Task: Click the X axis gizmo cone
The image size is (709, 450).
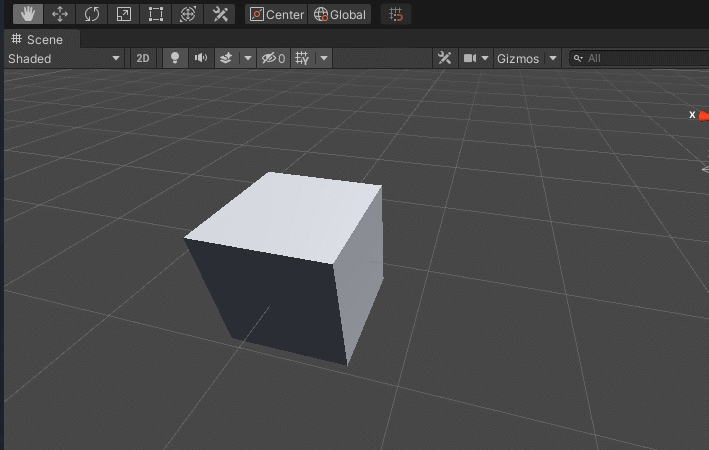Action: [x=704, y=116]
